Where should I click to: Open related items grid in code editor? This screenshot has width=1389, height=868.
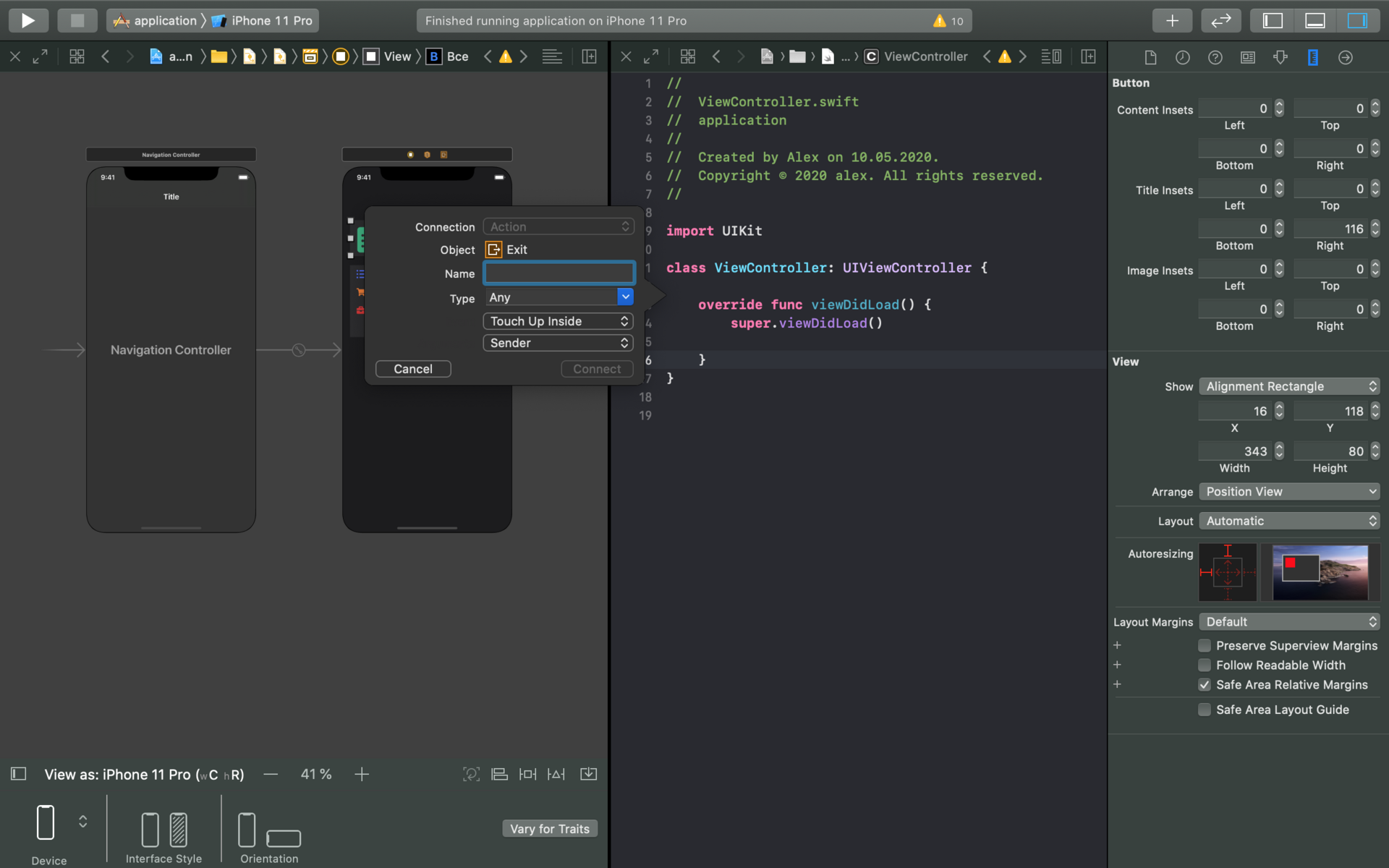(688, 56)
